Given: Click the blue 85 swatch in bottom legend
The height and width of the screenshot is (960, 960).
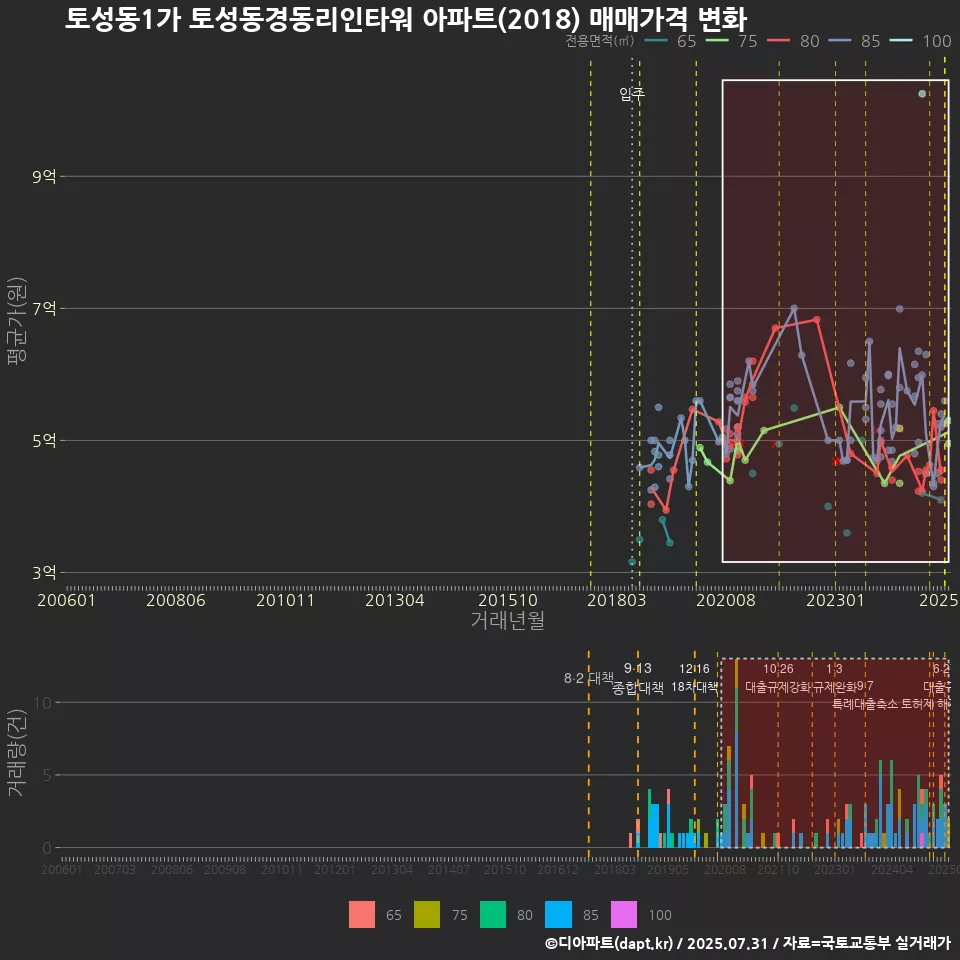Looking at the screenshot, I should 558,915.
